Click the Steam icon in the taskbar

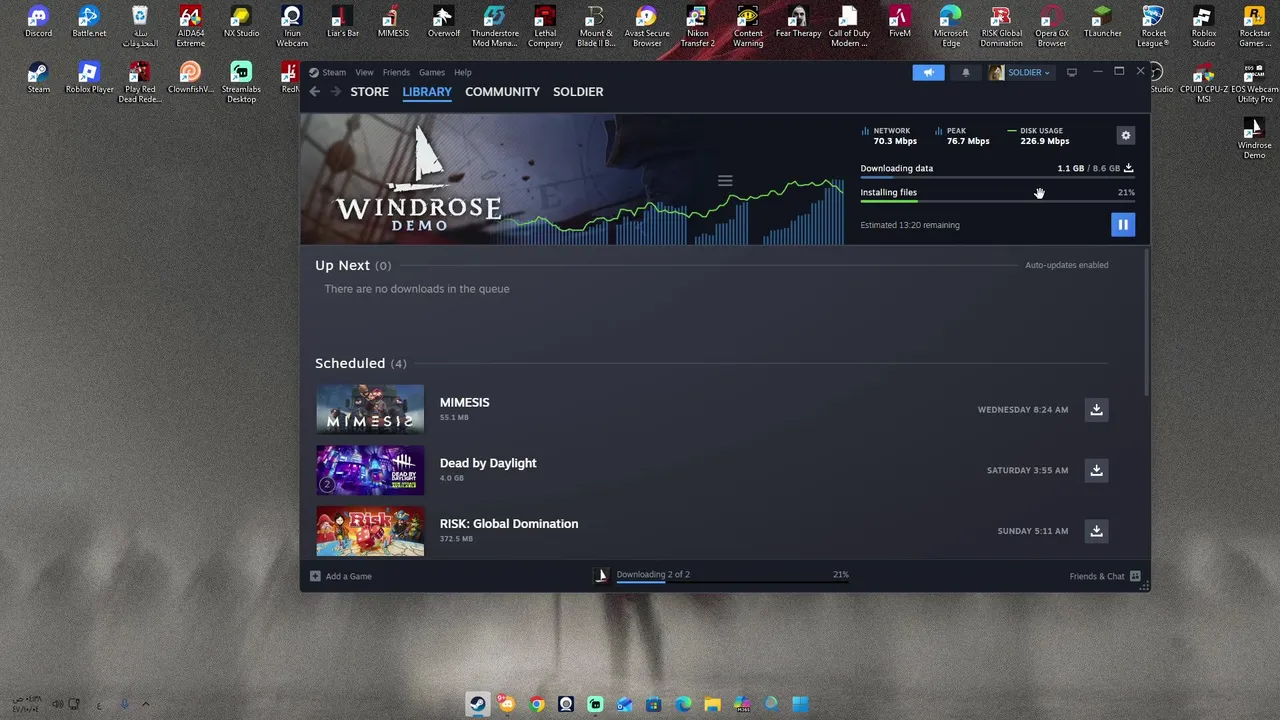[x=478, y=704]
